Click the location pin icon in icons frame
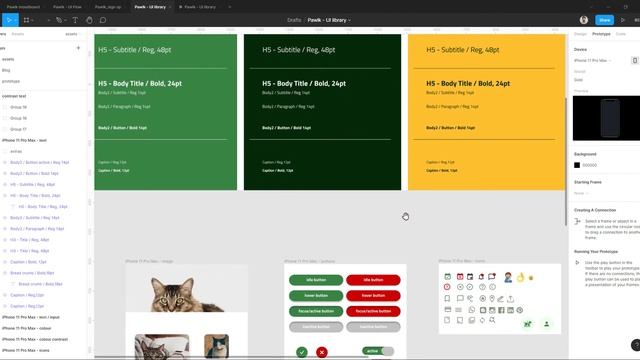 tap(492, 299)
